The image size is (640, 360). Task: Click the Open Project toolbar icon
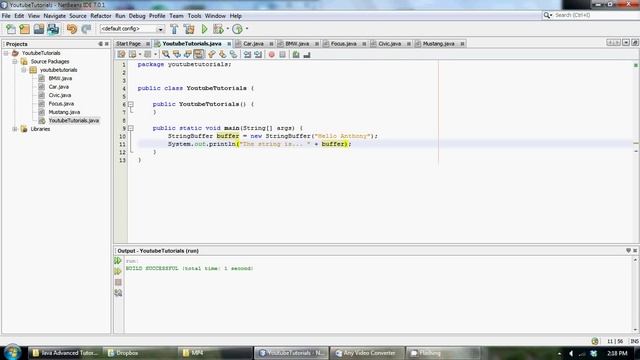pos(39,29)
